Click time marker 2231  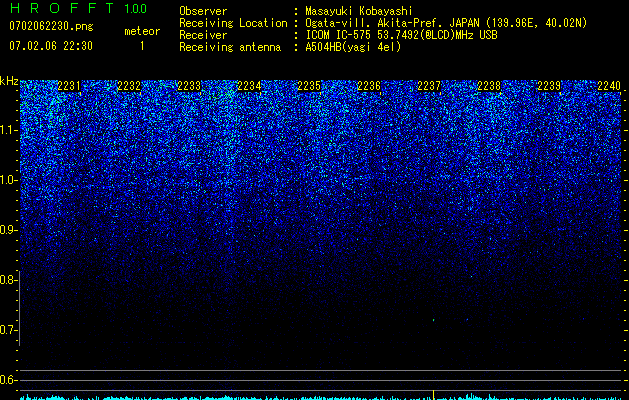point(69,86)
